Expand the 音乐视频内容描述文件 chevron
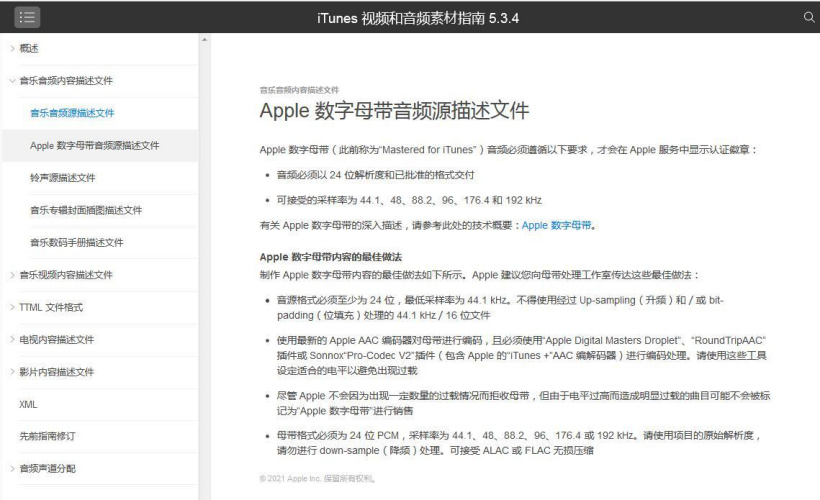The height and width of the screenshot is (500, 820). [12, 275]
